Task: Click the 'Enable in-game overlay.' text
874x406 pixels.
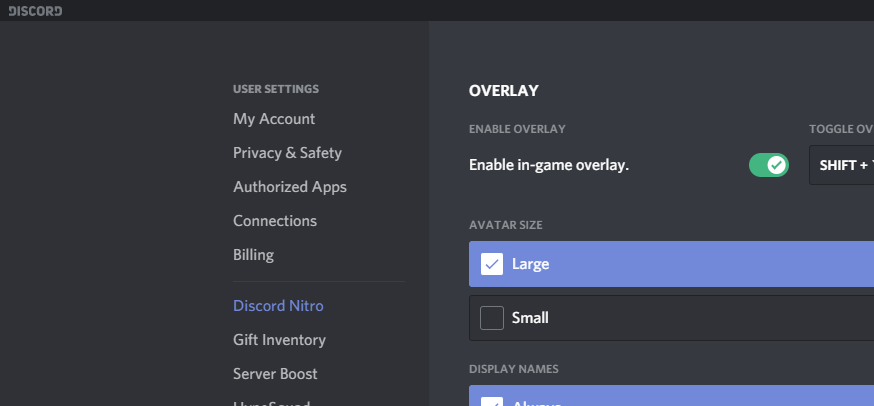Action: [x=549, y=165]
